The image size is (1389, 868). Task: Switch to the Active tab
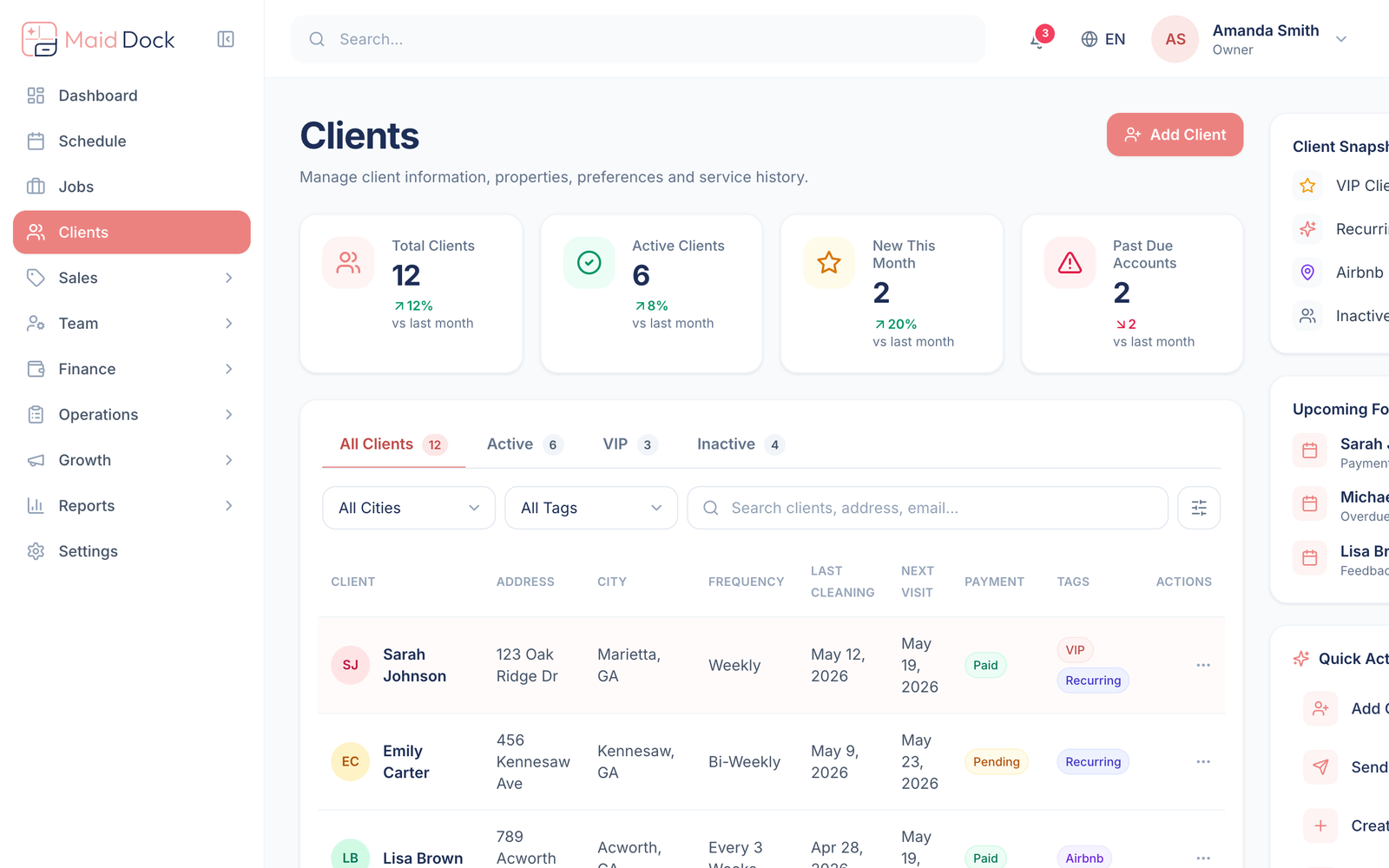pyautogui.click(x=525, y=444)
